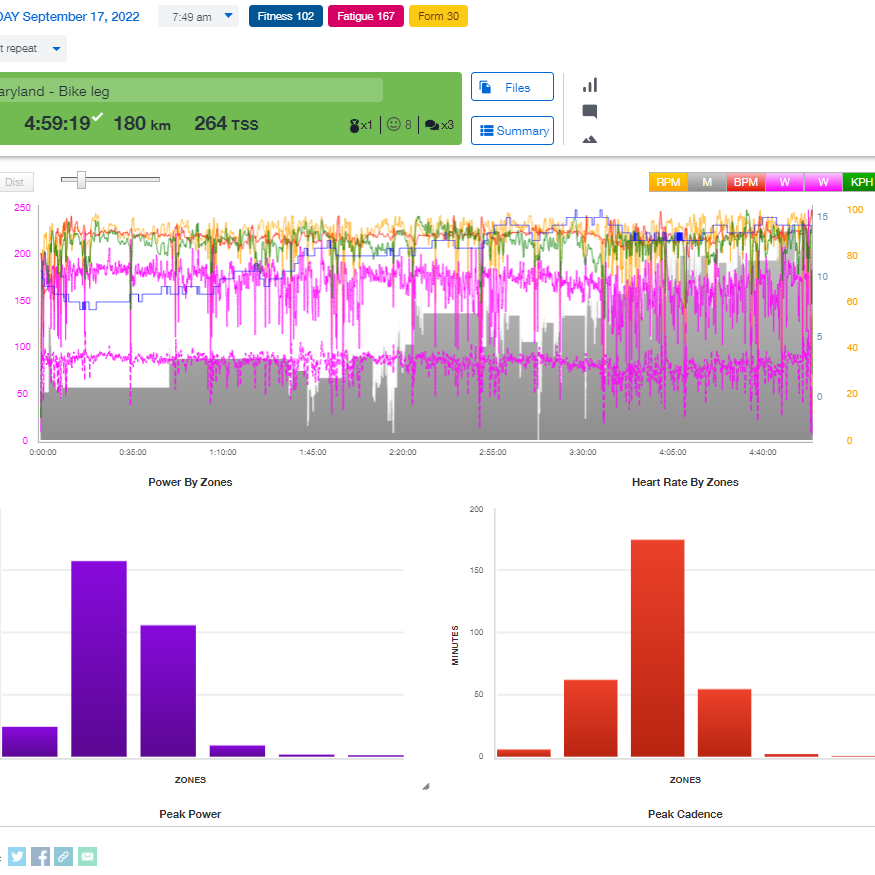The height and width of the screenshot is (875, 875).
Task: Disable the KPH speed channel
Action: pos(858,182)
